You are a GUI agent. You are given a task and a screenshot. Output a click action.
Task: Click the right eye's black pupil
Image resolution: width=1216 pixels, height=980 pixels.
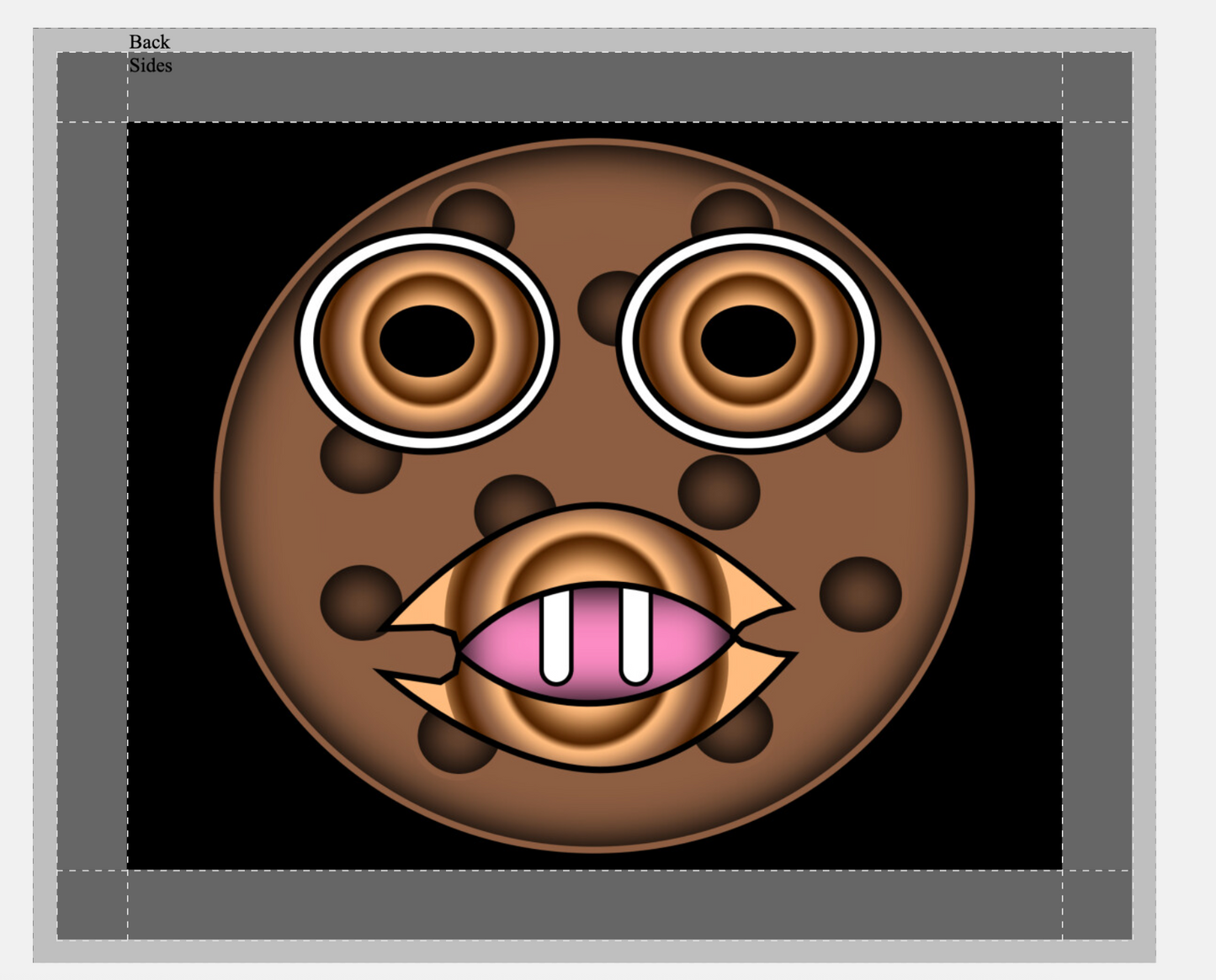click(747, 341)
